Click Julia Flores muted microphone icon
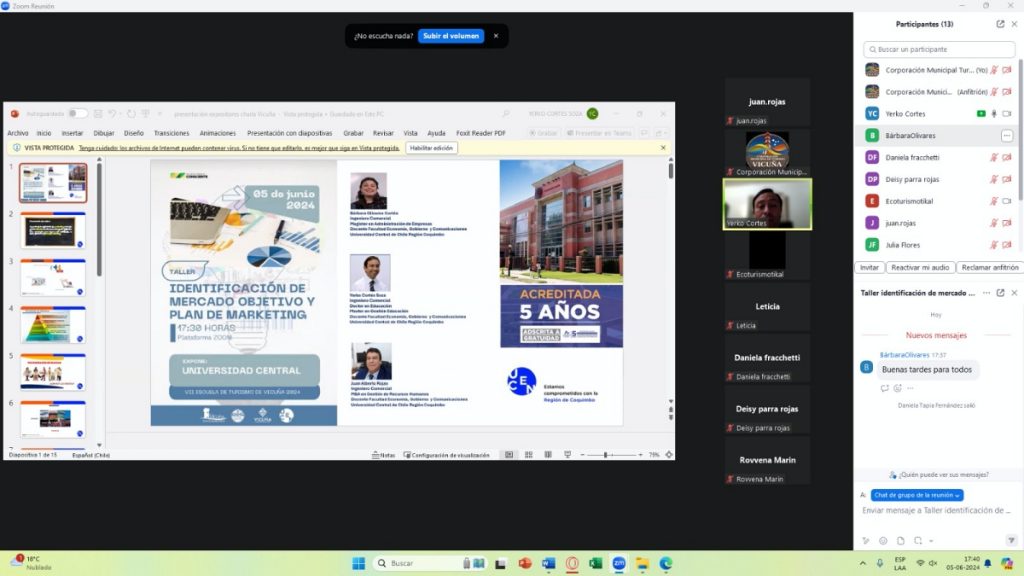Screen dimensions: 1024x576 point(994,245)
